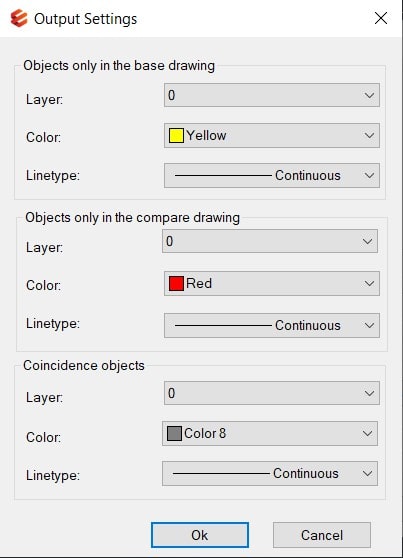Click the Ok button
Image resolution: width=403 pixels, height=558 pixels.
click(x=200, y=535)
